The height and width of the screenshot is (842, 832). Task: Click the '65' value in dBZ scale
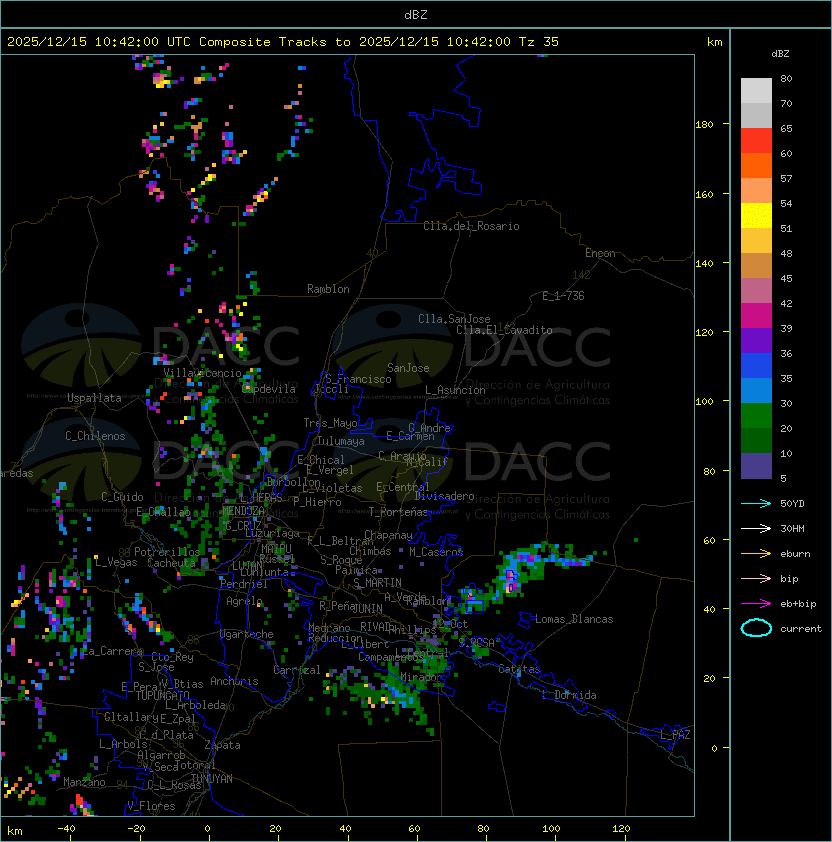tap(786, 128)
